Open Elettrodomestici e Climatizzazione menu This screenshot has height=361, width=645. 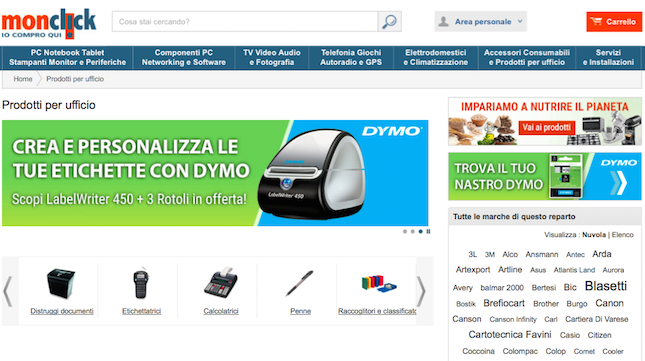(436, 58)
